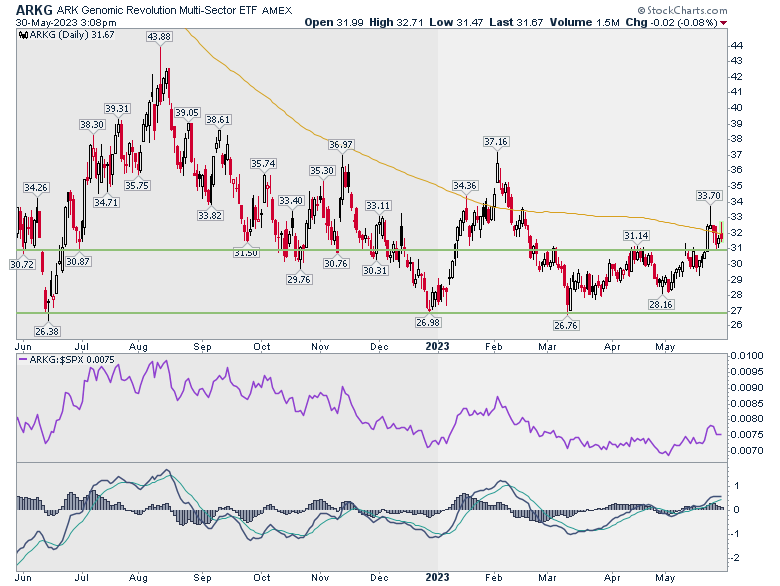This screenshot has width=780, height=586.
Task: Click the 2023 label on price chart axis
Action: (437, 346)
